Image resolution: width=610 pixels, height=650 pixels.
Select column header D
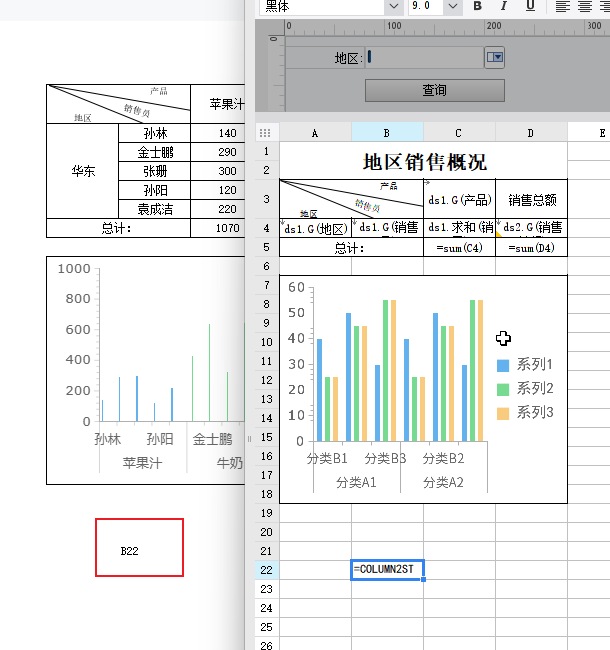click(531, 133)
